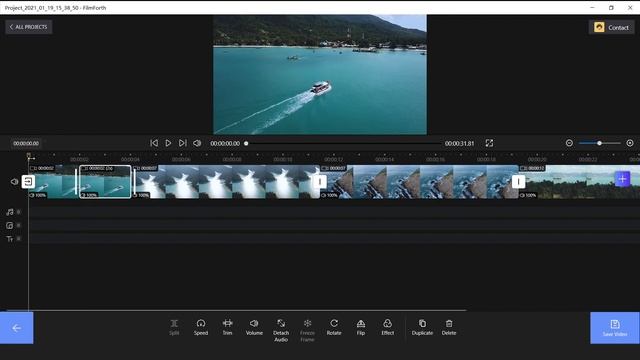Click the Save Video button
The height and width of the screenshot is (360, 640).
coord(615,328)
